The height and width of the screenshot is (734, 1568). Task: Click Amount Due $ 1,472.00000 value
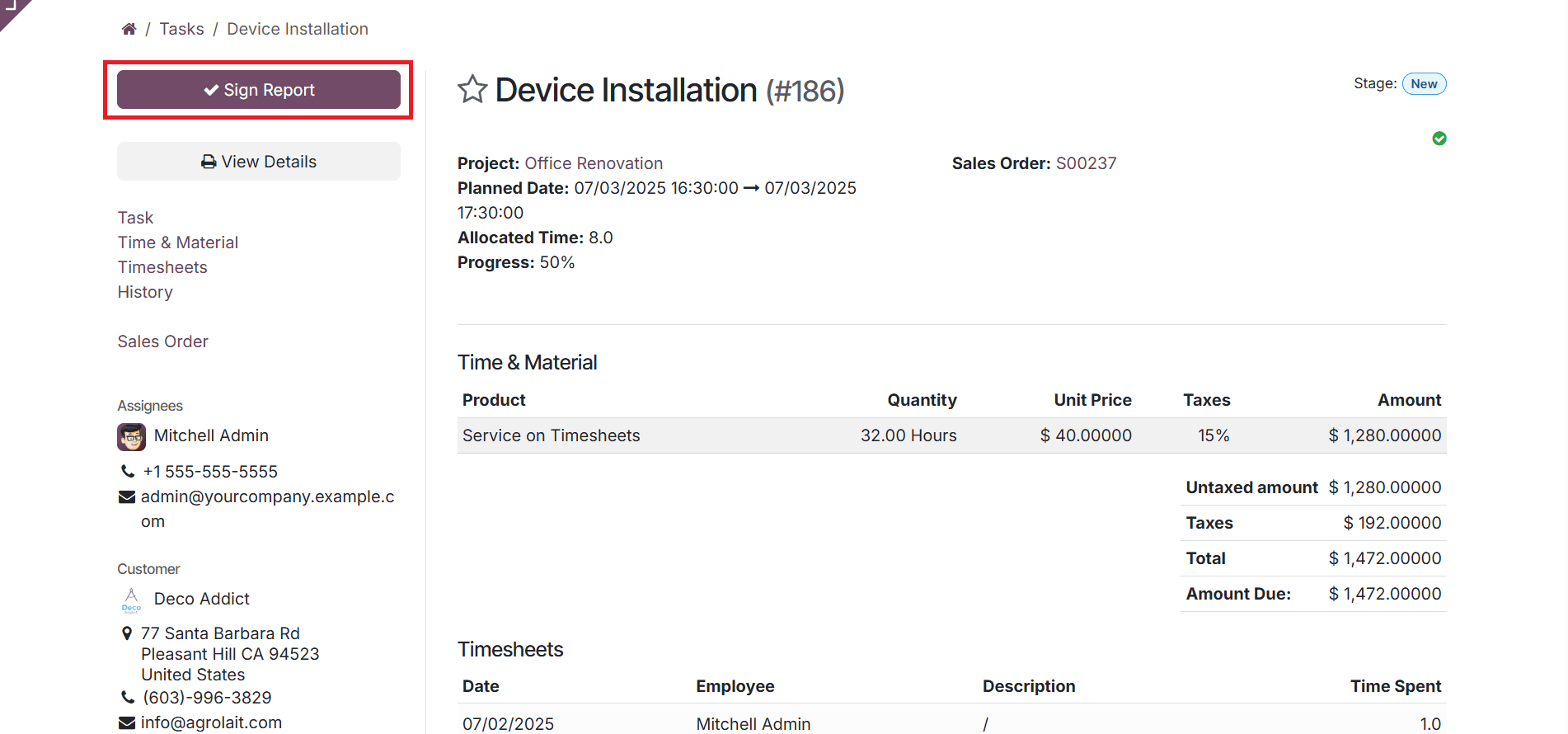[x=1385, y=594]
